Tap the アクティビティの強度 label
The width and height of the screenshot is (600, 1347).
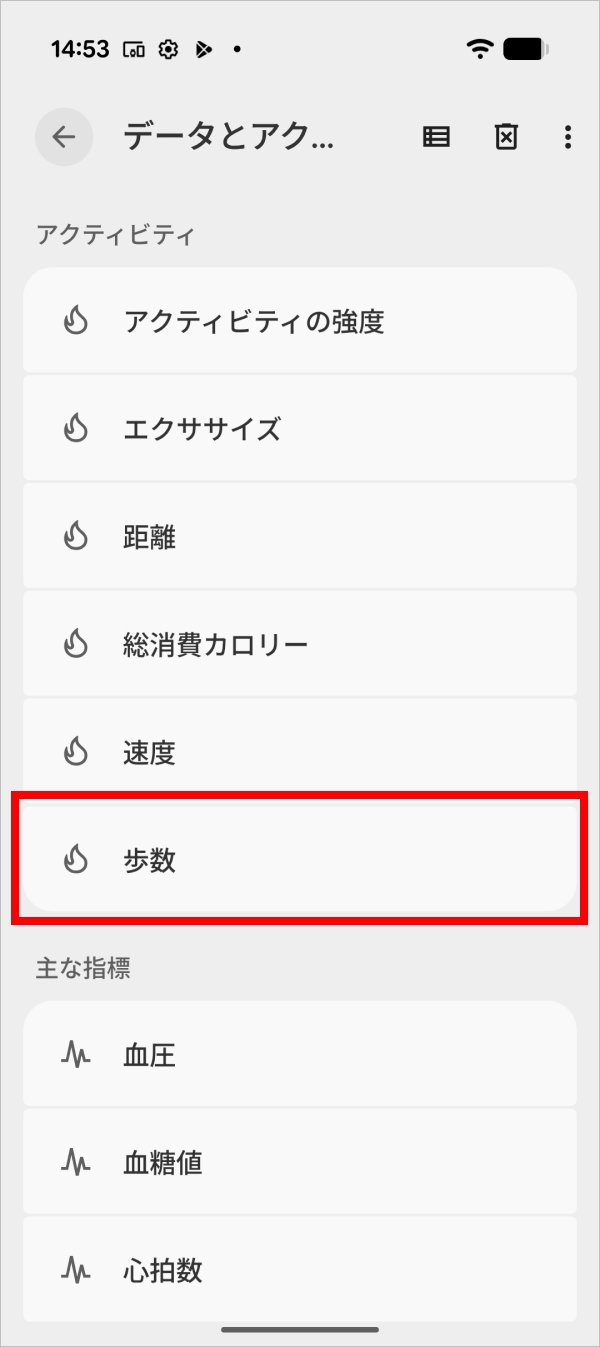coord(254,321)
